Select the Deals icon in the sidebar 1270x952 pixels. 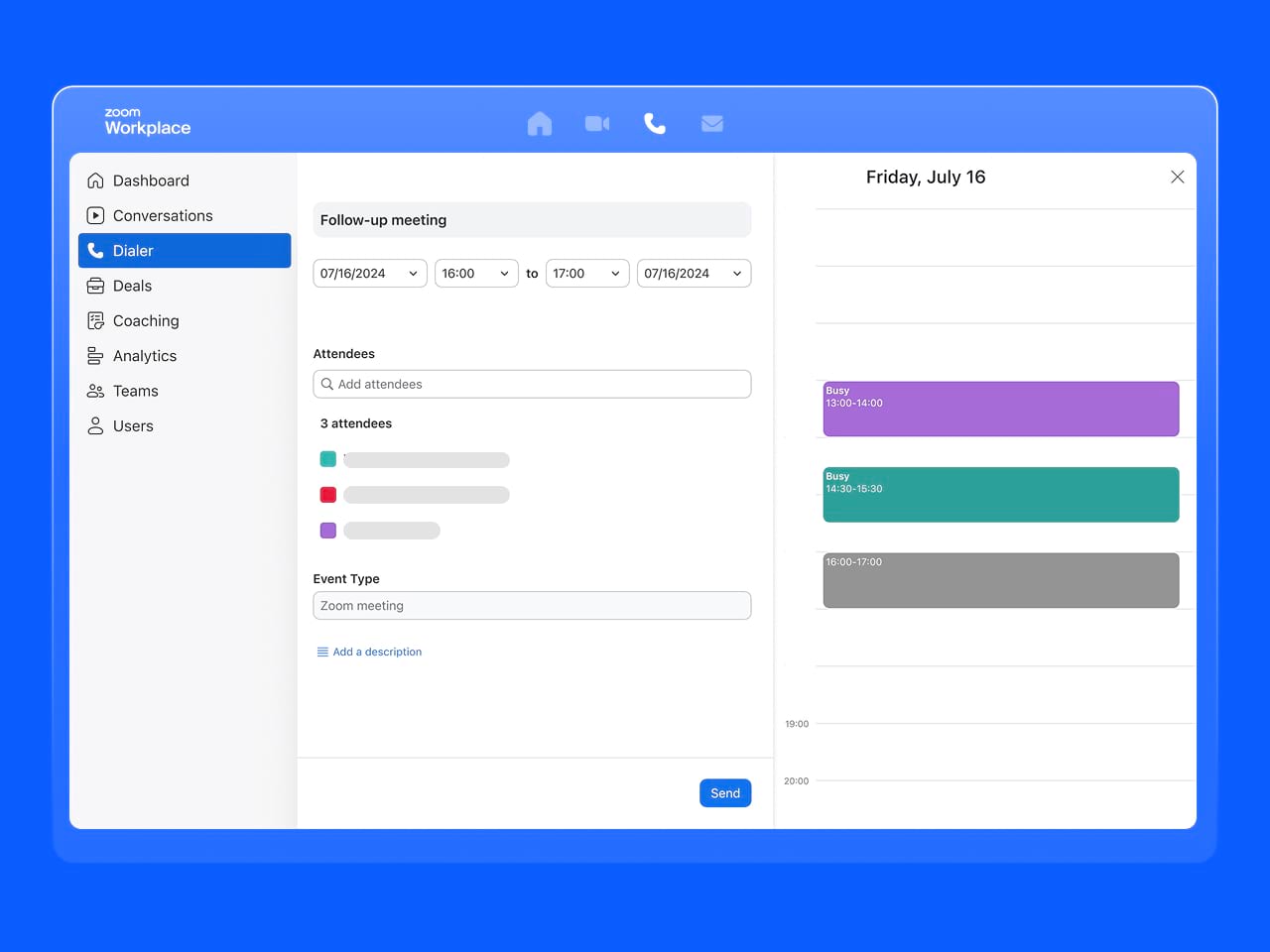(95, 286)
